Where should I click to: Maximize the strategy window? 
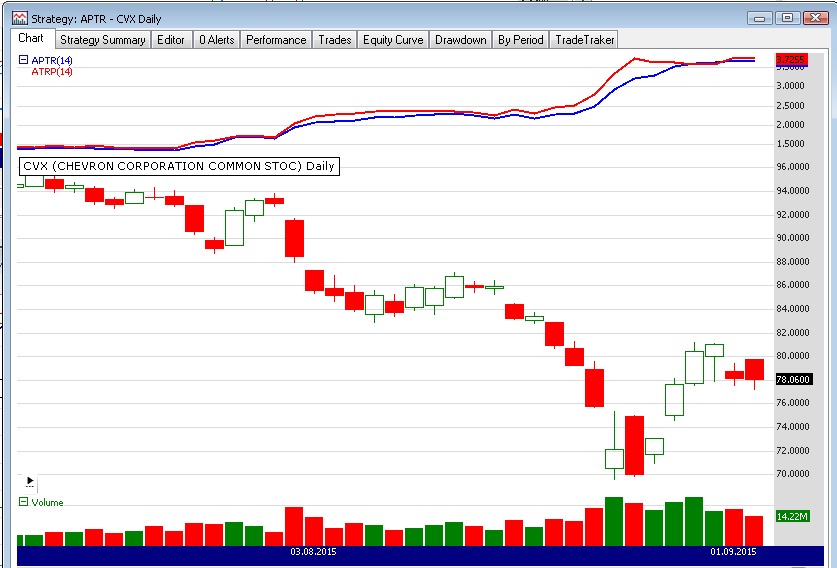point(788,18)
